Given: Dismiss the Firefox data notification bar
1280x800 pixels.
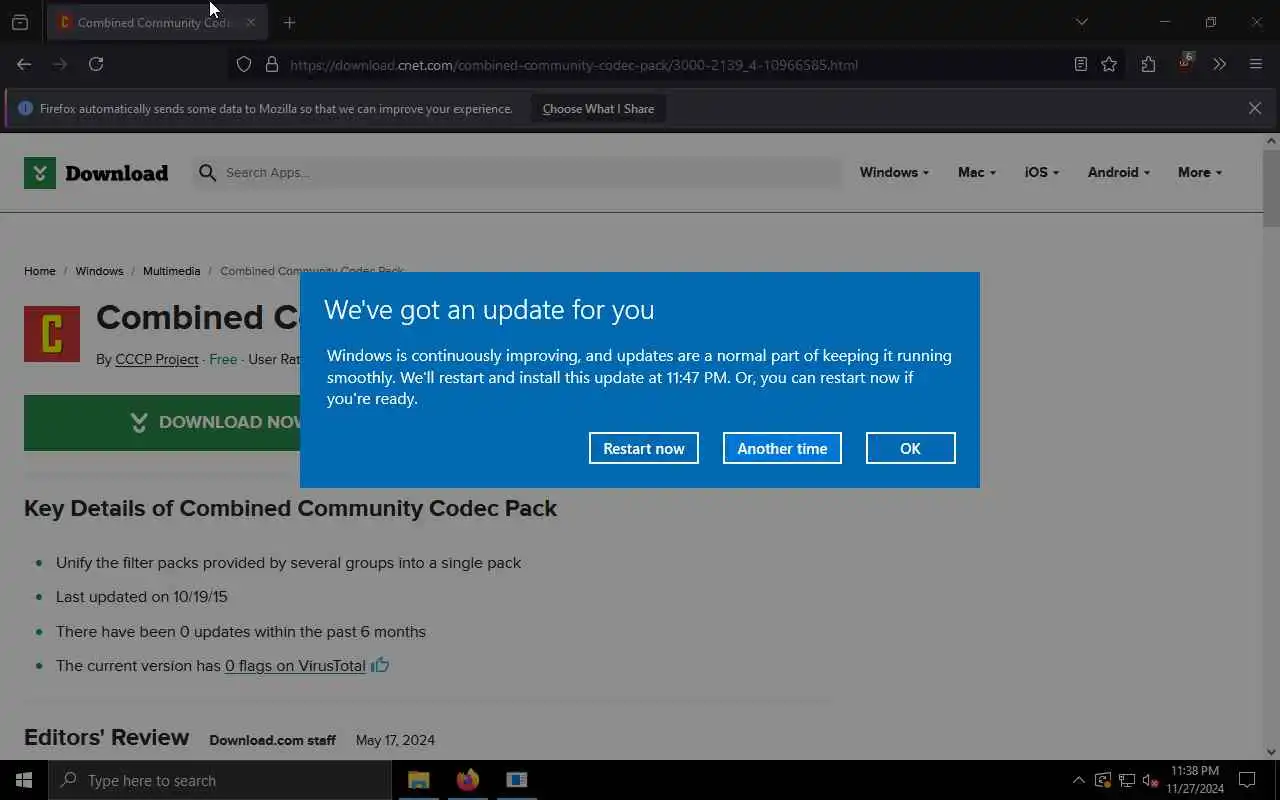Looking at the screenshot, I should point(1255,108).
